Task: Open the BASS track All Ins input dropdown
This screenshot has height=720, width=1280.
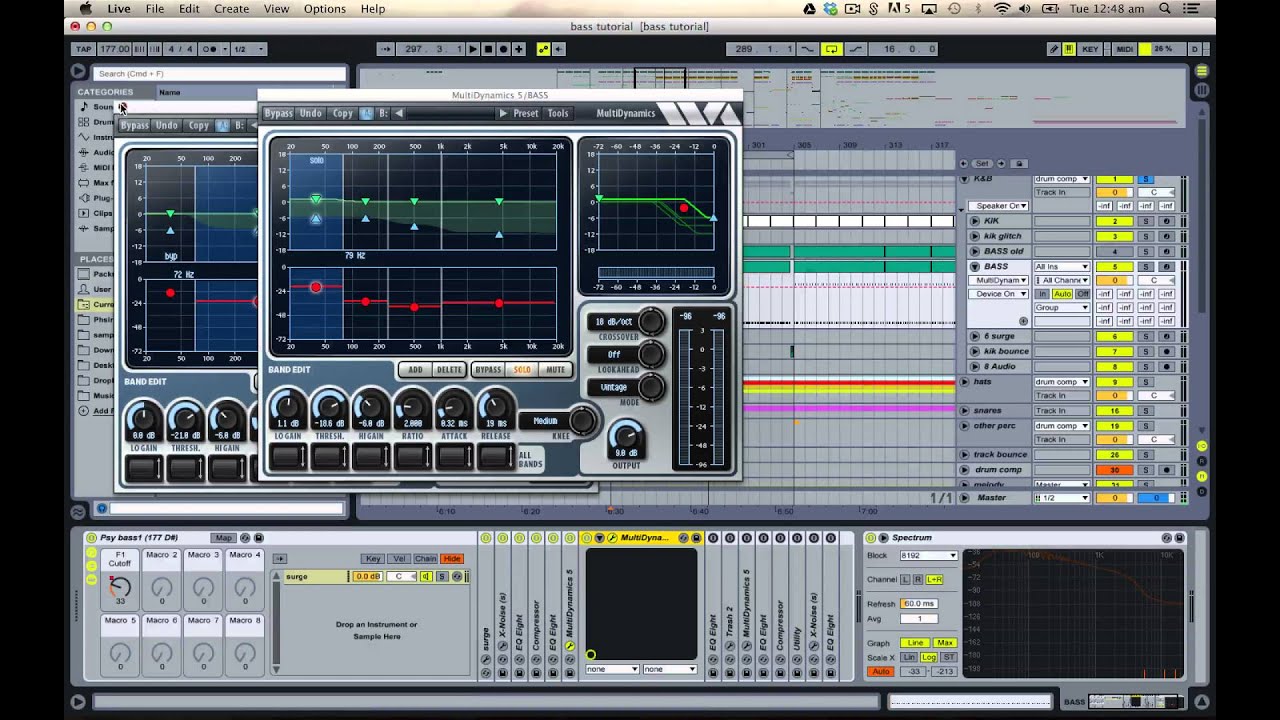Action: click(1061, 267)
